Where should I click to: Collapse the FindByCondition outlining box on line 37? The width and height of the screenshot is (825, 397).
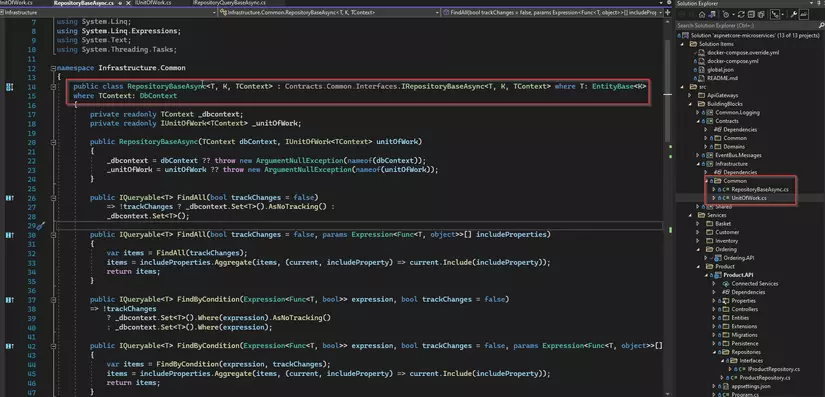(x=53, y=299)
